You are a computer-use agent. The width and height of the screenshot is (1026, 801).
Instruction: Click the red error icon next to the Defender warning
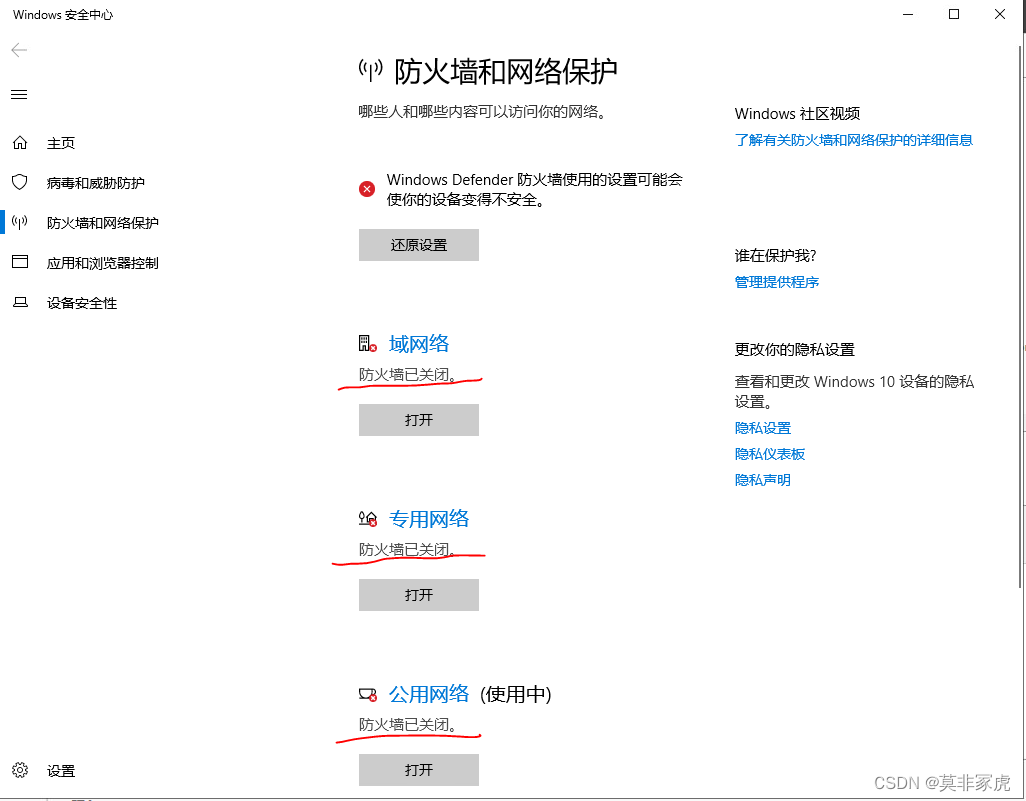click(x=367, y=189)
